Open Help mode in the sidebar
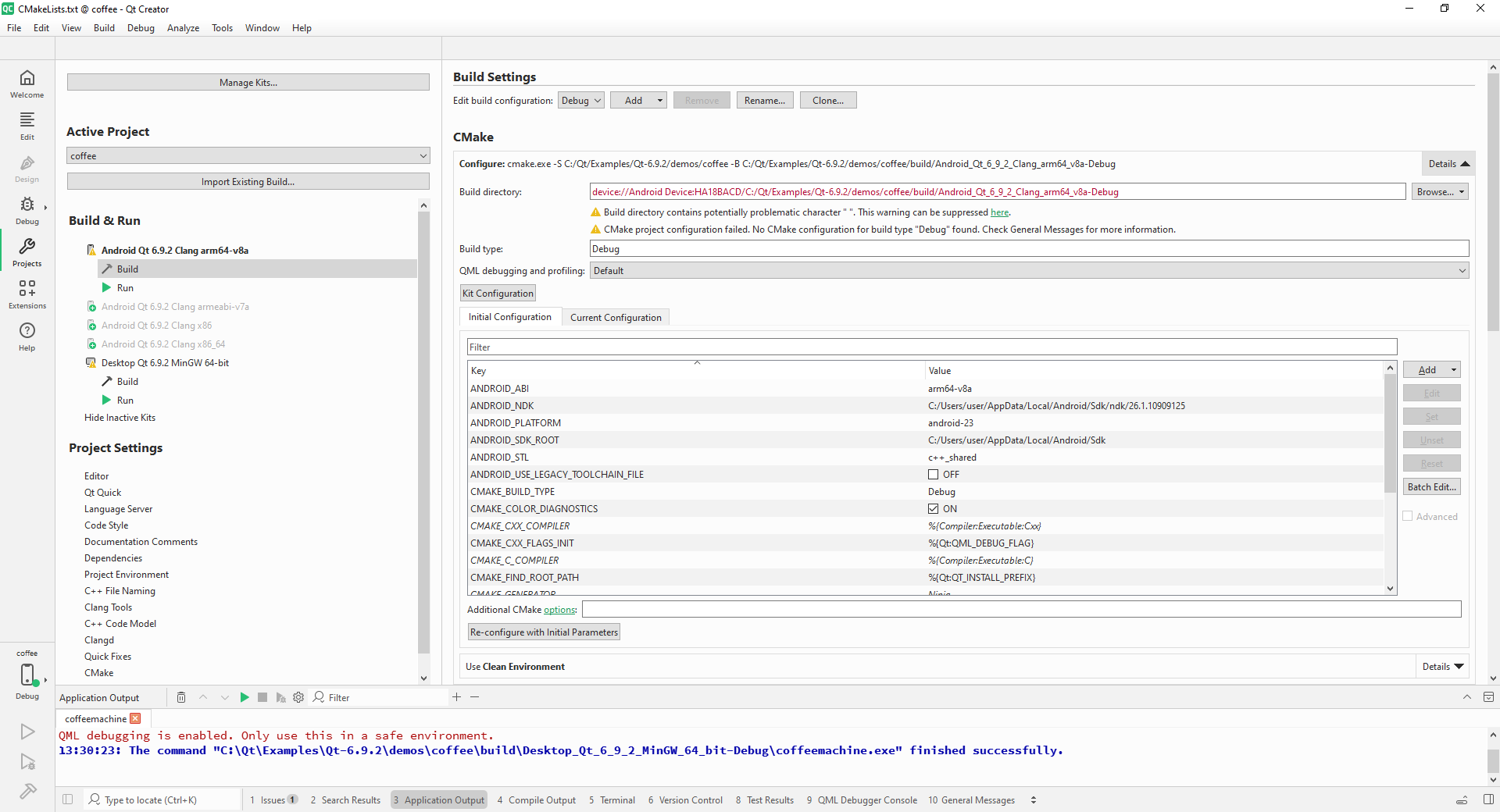Image resolution: width=1500 pixels, height=812 pixels. [x=27, y=337]
